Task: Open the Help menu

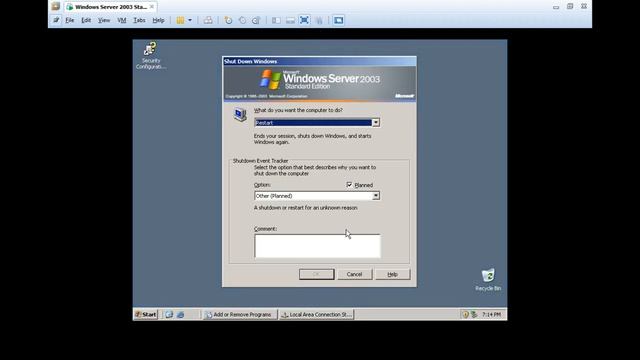Action: click(x=158, y=20)
